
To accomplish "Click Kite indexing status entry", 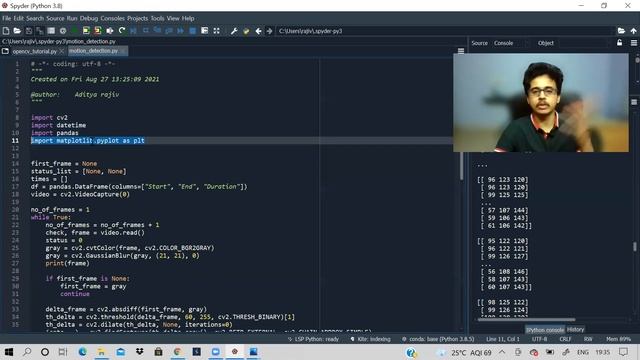I will click(x=370, y=339).
